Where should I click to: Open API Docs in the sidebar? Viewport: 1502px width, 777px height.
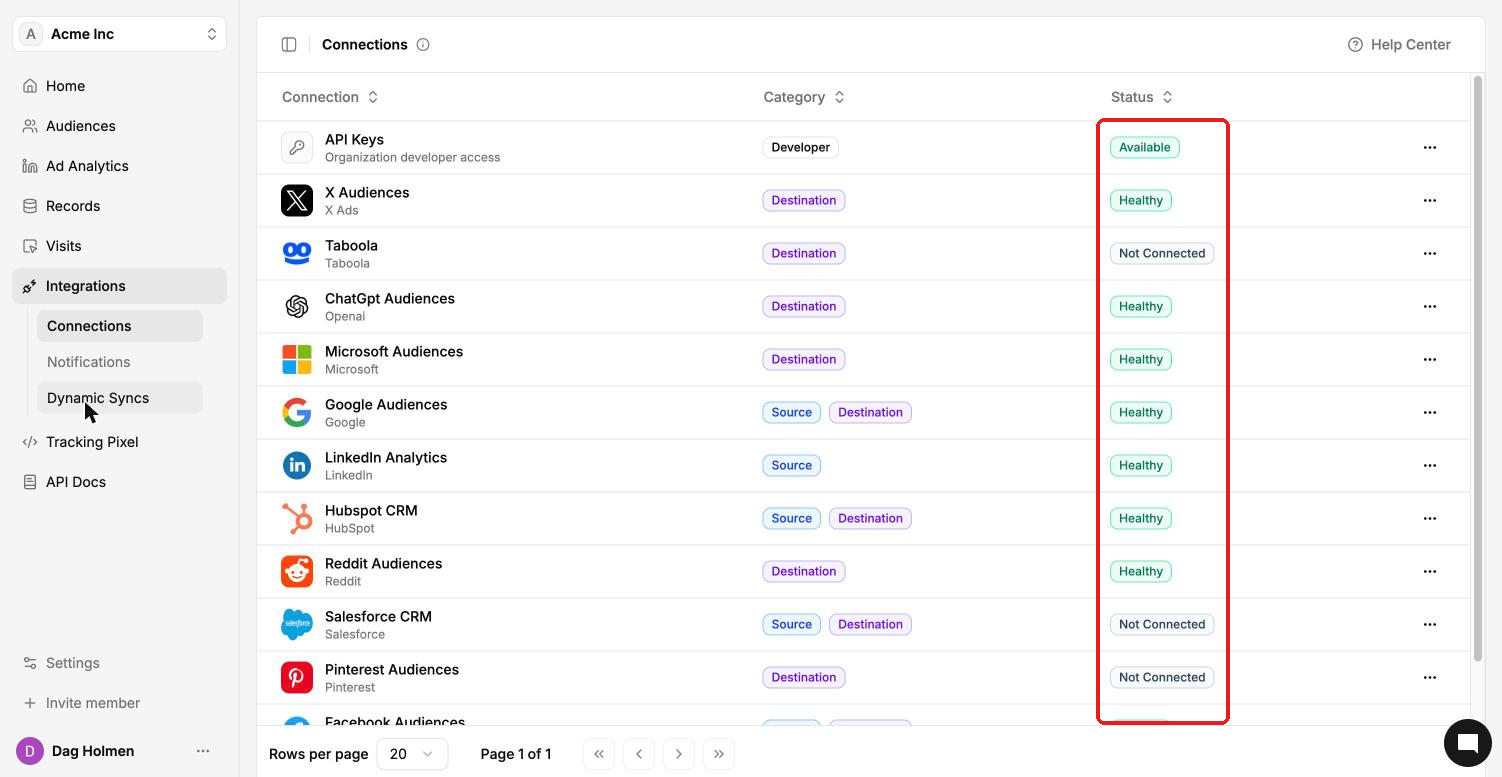point(120,482)
